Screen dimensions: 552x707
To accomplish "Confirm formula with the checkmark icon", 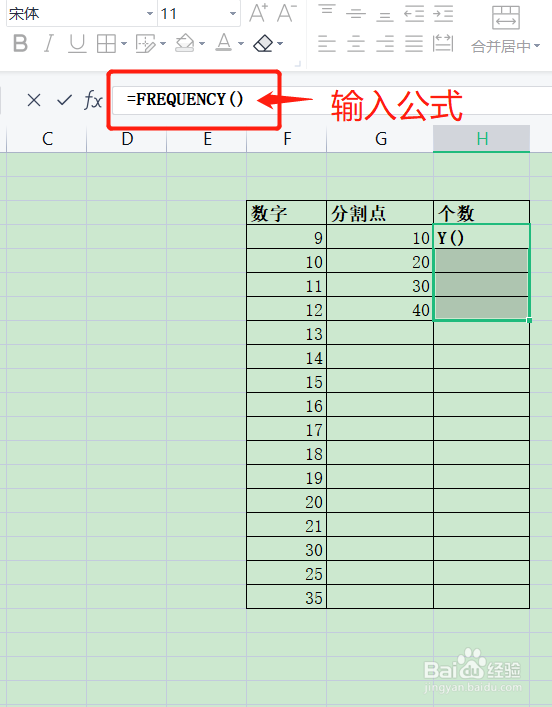I will click(64, 100).
